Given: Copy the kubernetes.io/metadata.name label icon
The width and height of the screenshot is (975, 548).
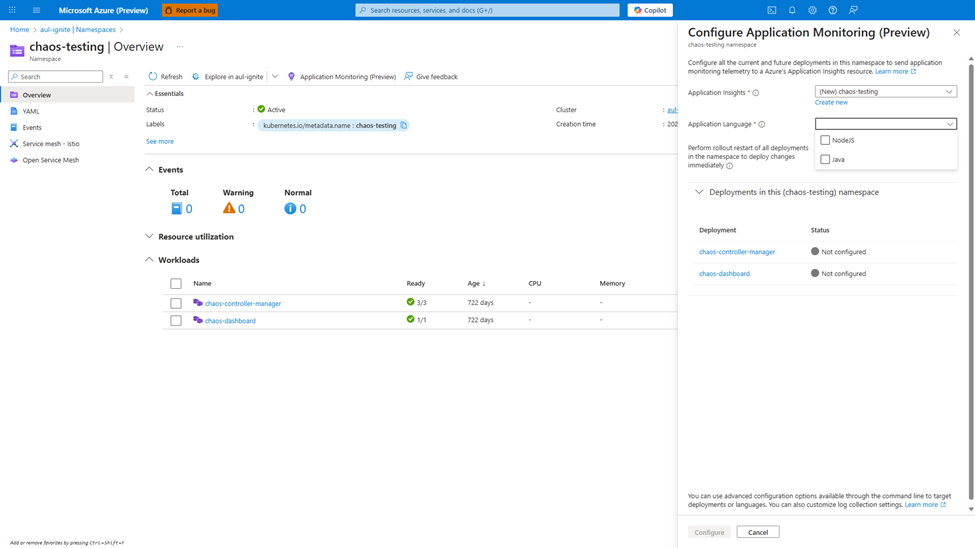Looking at the screenshot, I should pos(404,125).
